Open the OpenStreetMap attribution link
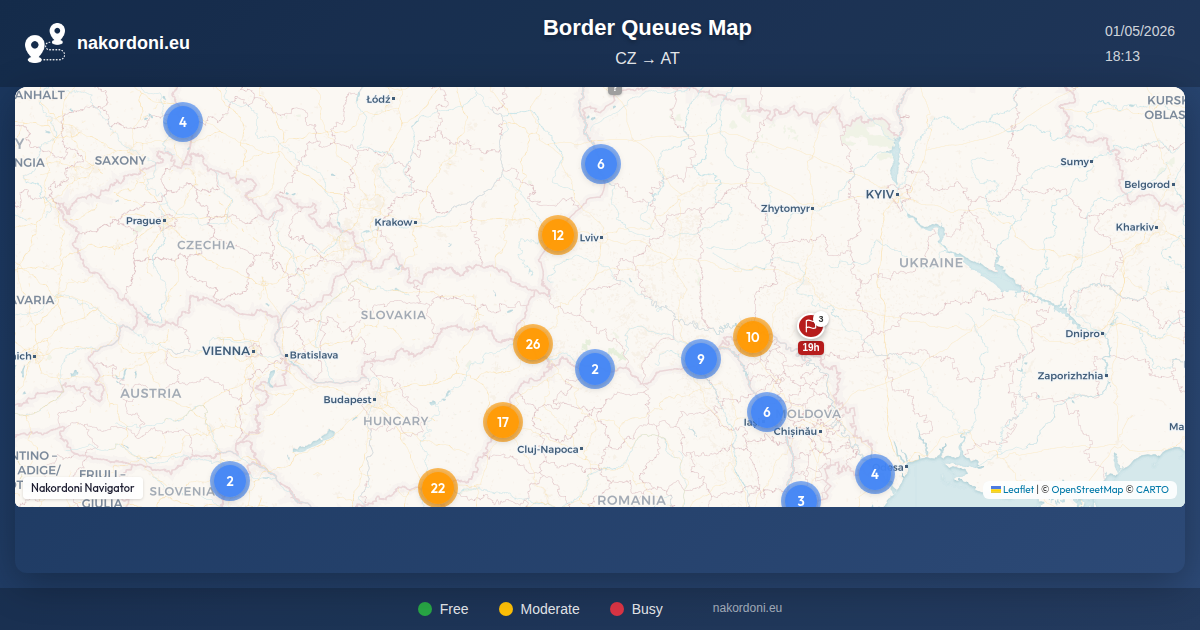 coord(1087,490)
